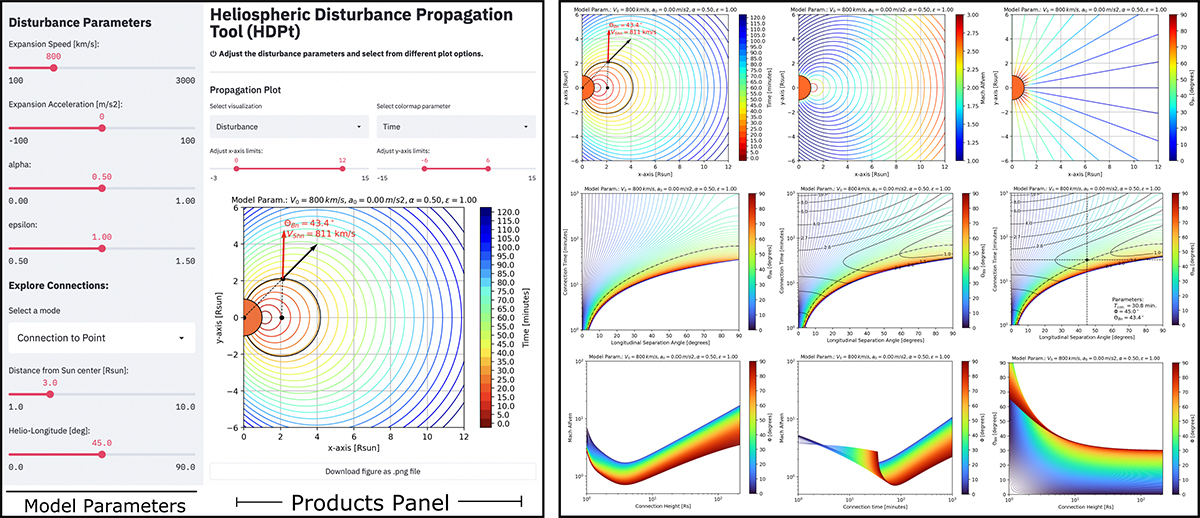Expand the Connection to Point mode dropdown
Screen dimensions: 1200x518
100,339
